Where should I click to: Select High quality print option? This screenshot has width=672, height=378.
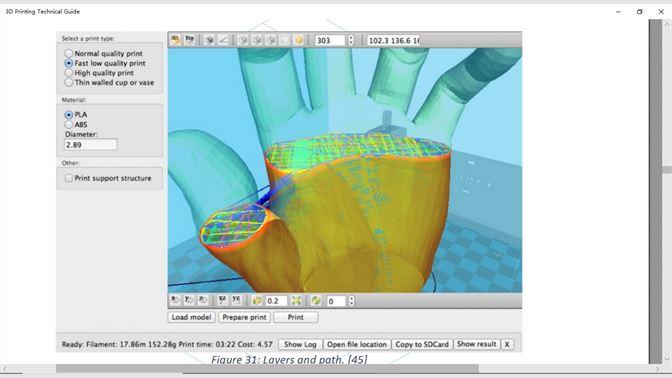[x=99, y=73]
